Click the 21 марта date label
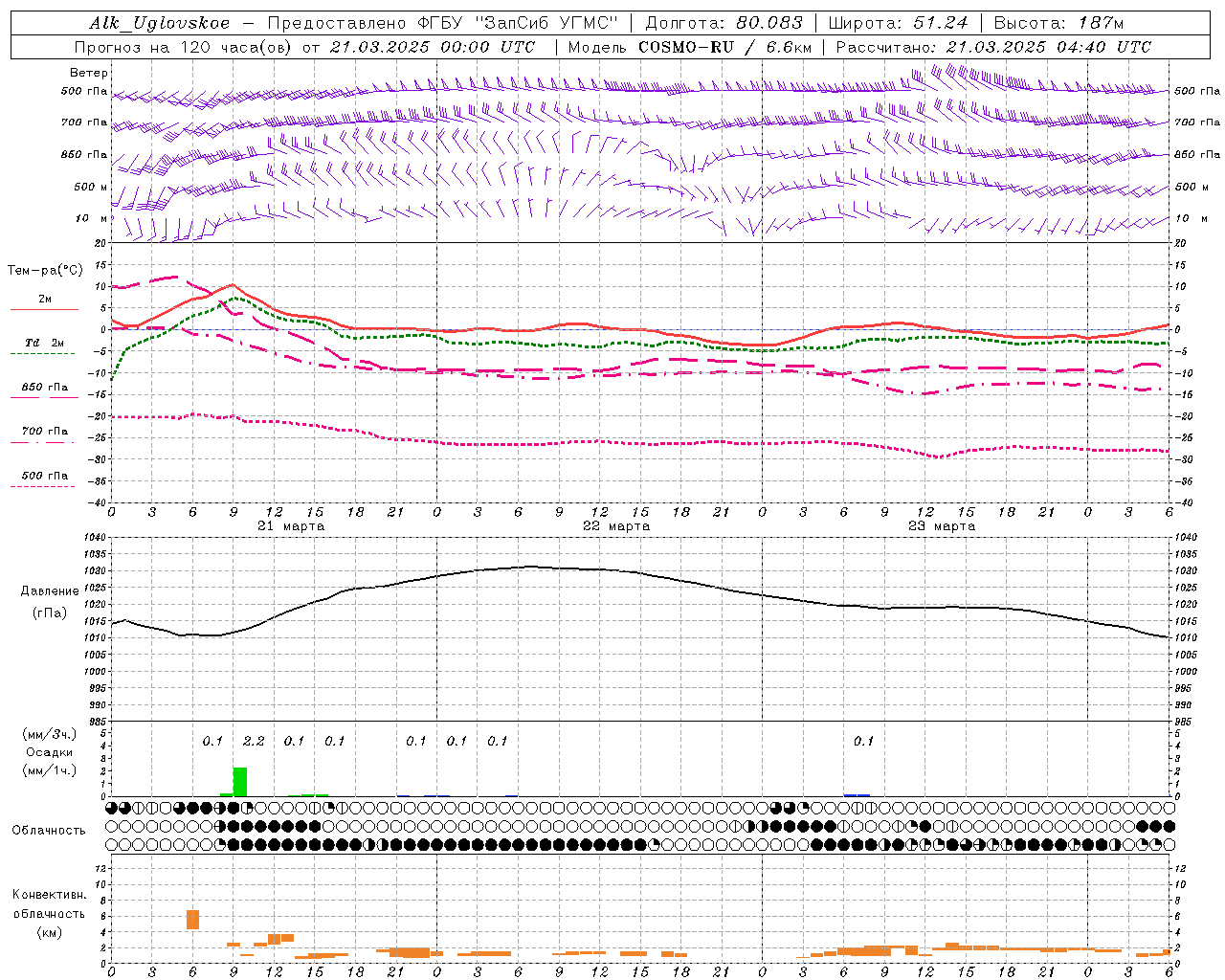Viewport: 1225px width, 980px height. point(292,526)
